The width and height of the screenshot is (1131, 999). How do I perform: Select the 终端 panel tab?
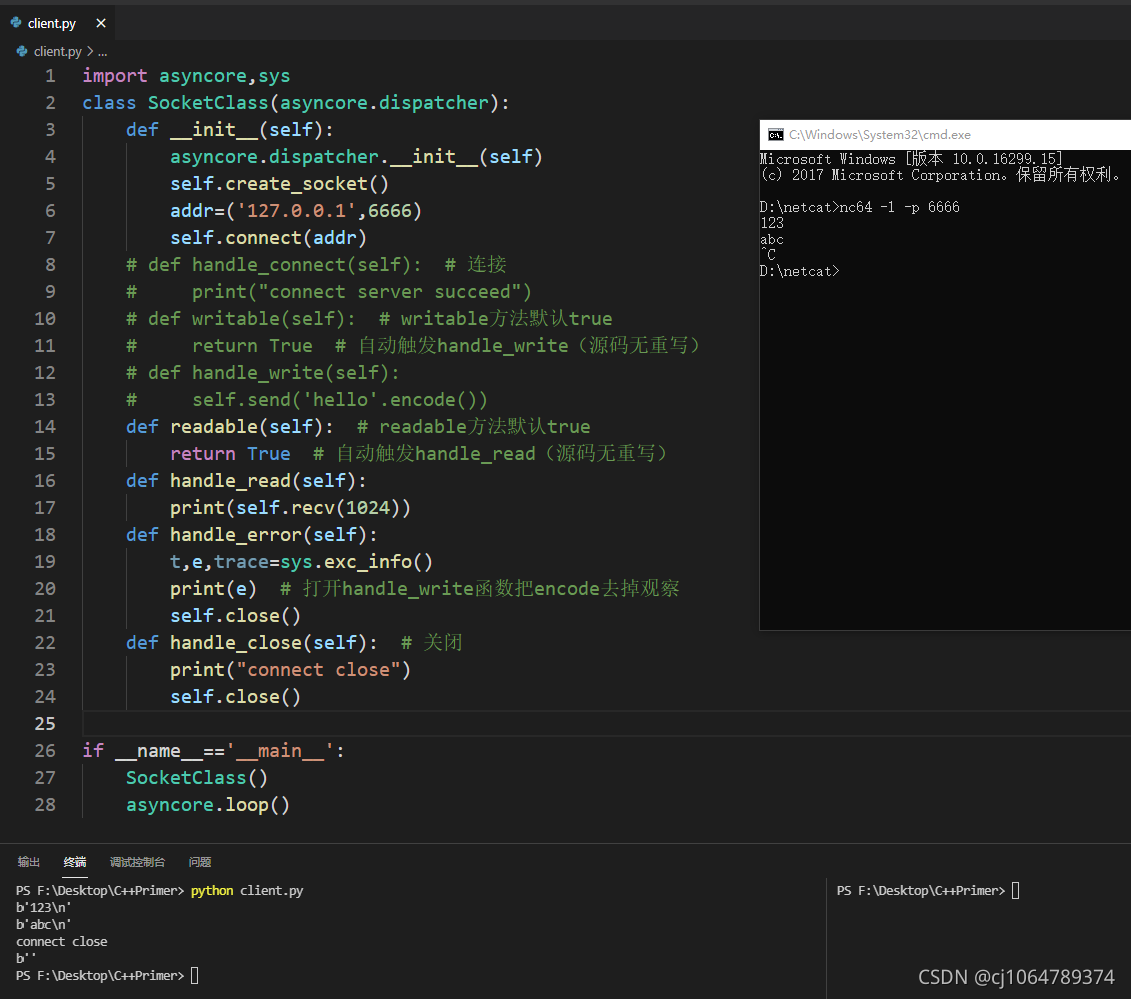(x=75, y=862)
